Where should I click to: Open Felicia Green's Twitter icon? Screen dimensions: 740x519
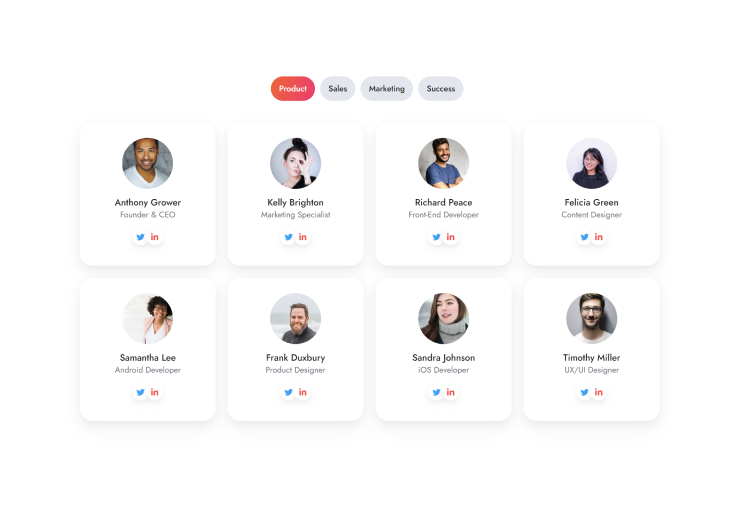pos(584,237)
